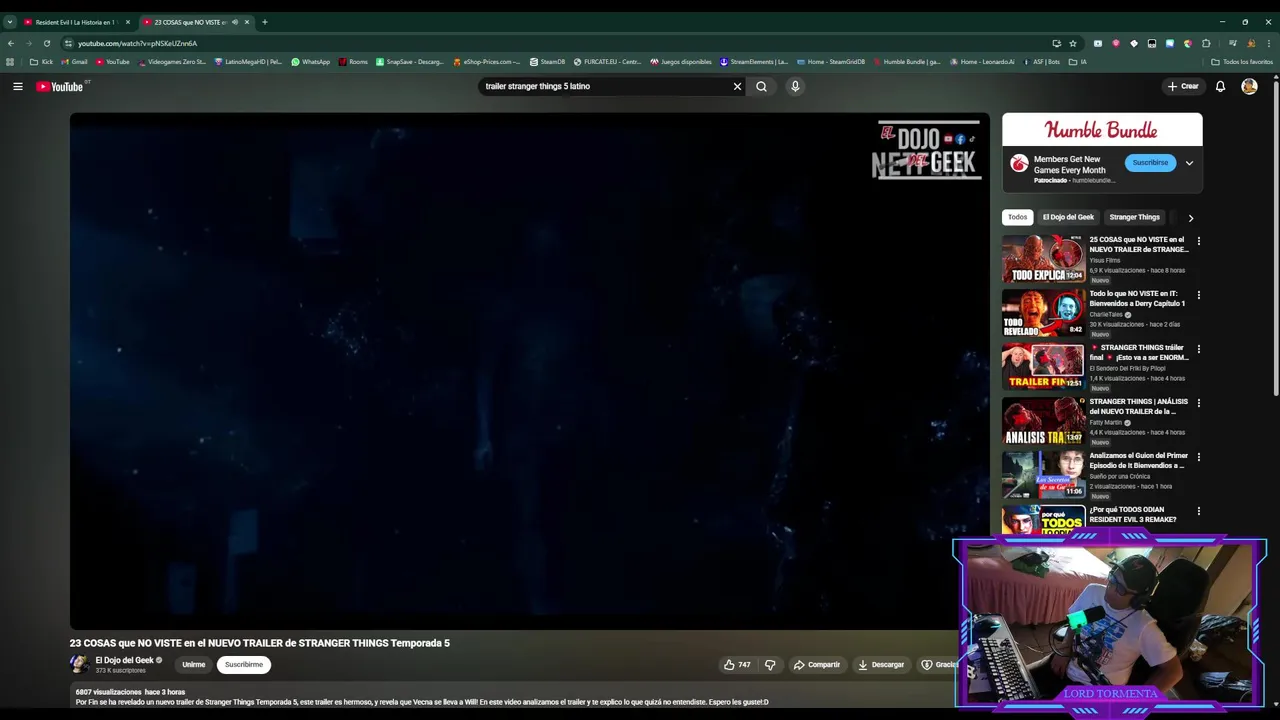The width and height of the screenshot is (1280, 720).
Task: Open the tab search dropdown arrow
Action: click(10, 22)
